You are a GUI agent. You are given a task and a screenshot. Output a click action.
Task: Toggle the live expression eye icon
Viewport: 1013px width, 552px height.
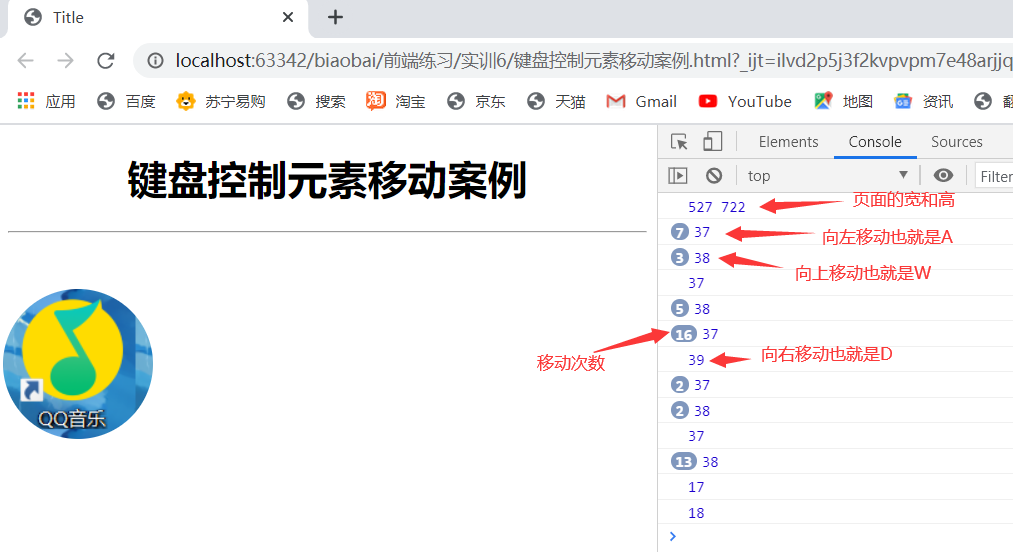coord(943,175)
